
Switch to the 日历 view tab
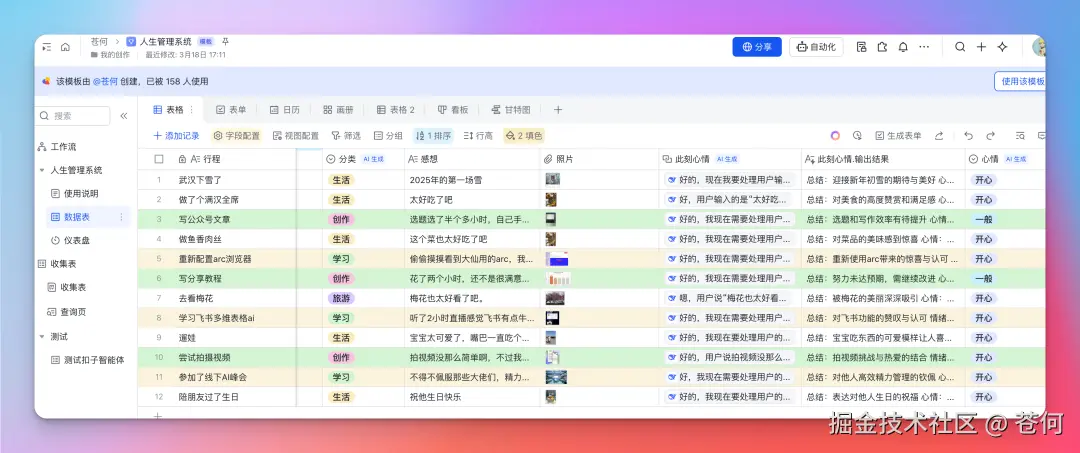point(284,109)
